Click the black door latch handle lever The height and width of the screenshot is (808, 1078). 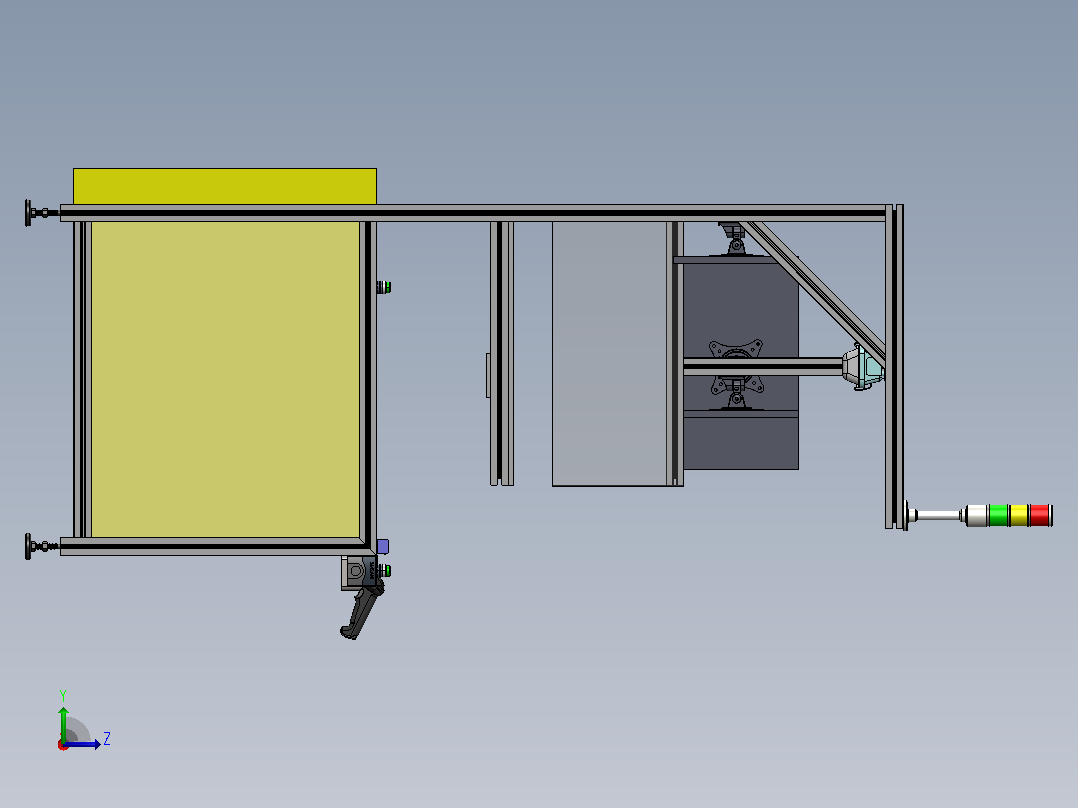[362, 608]
